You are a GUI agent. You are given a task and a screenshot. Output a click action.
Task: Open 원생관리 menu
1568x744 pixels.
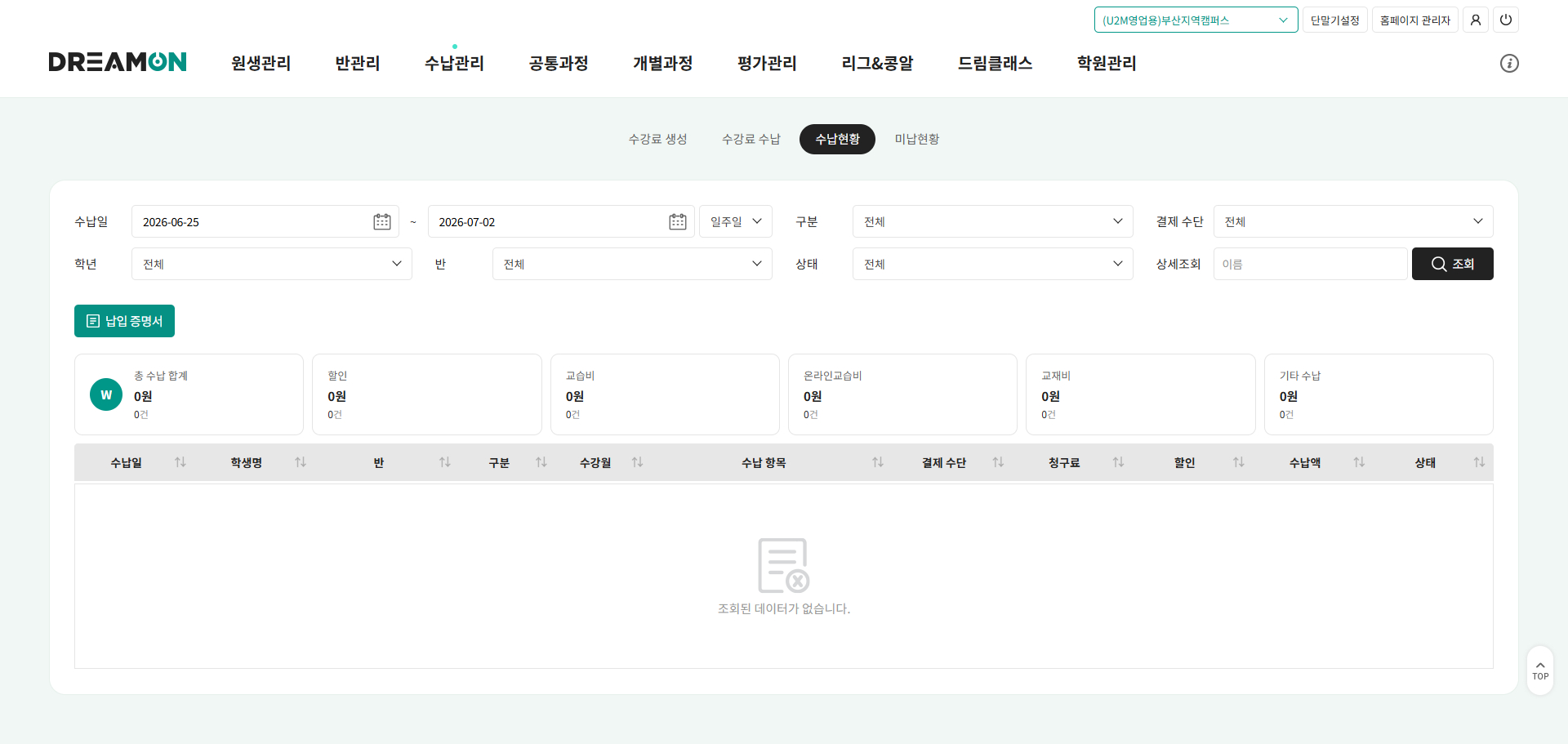(261, 63)
